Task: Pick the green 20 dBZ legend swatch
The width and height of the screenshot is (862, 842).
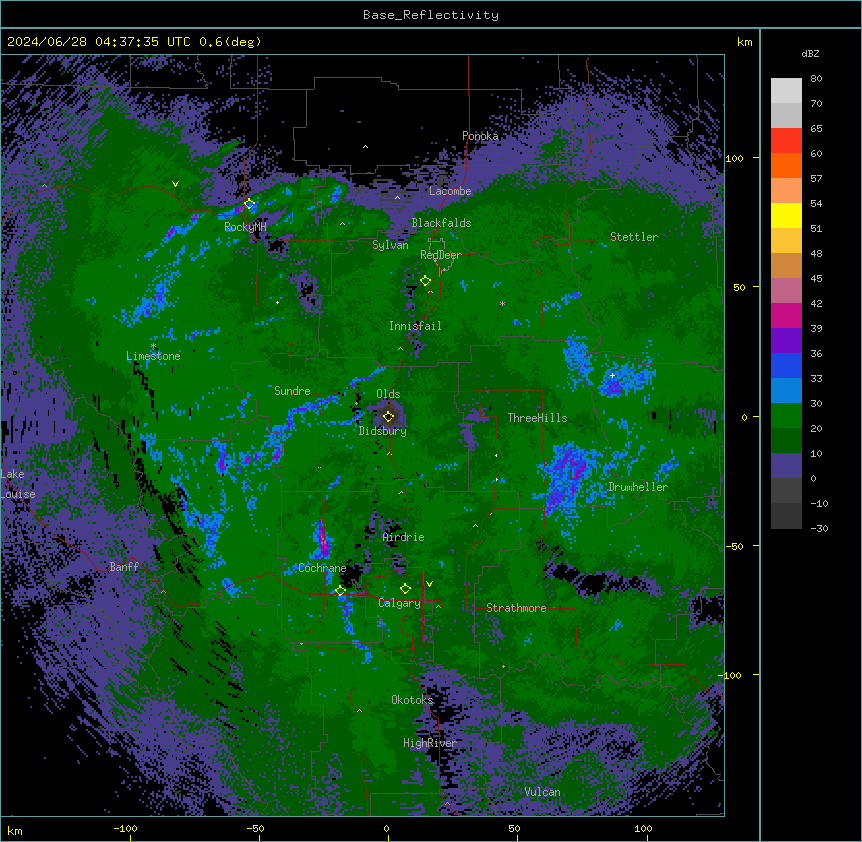Action: tap(786, 416)
